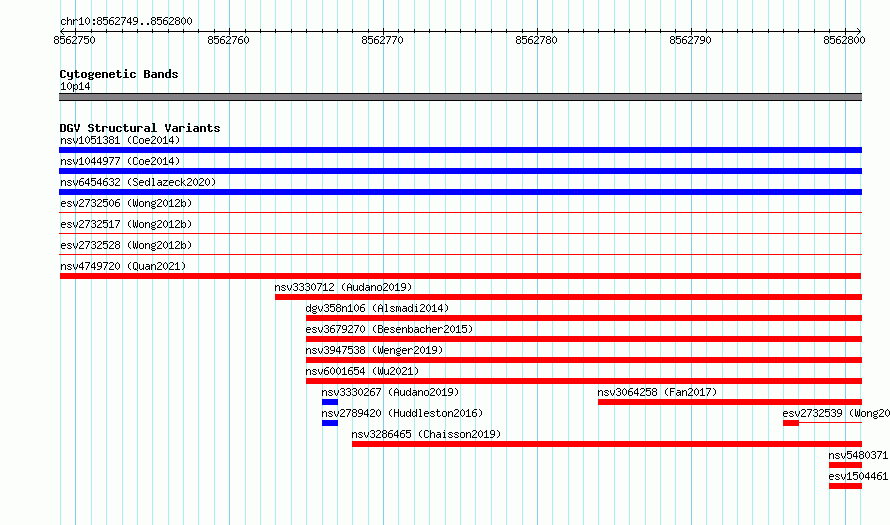Click the red bar of nsv6001654
The height and width of the screenshot is (525, 890).
(x=583, y=381)
